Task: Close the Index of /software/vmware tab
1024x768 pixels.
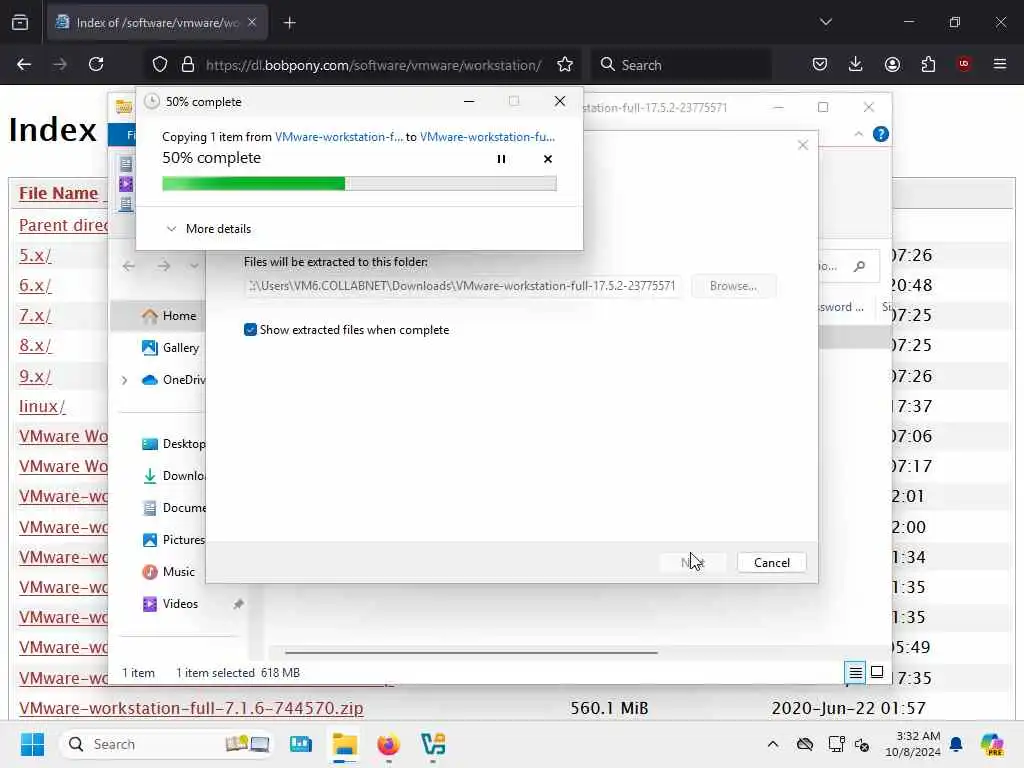Action: click(x=252, y=22)
